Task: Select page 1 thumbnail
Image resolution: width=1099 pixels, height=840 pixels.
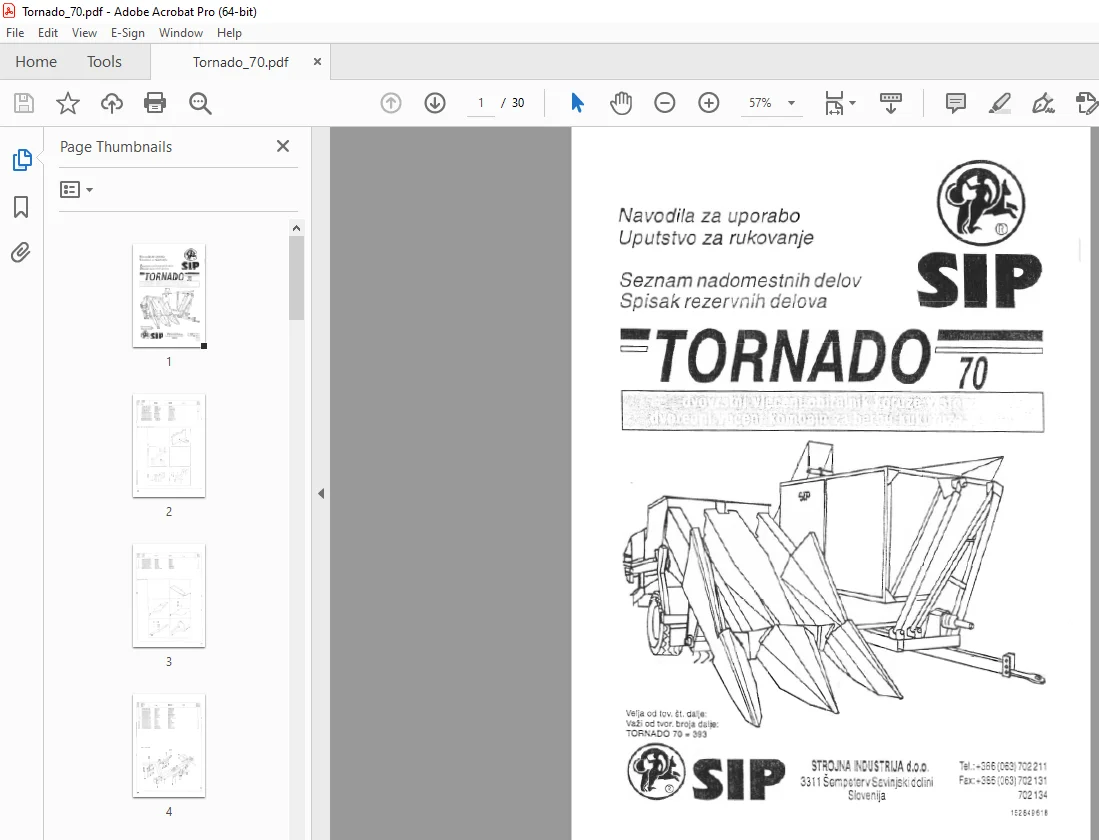Action: 169,295
